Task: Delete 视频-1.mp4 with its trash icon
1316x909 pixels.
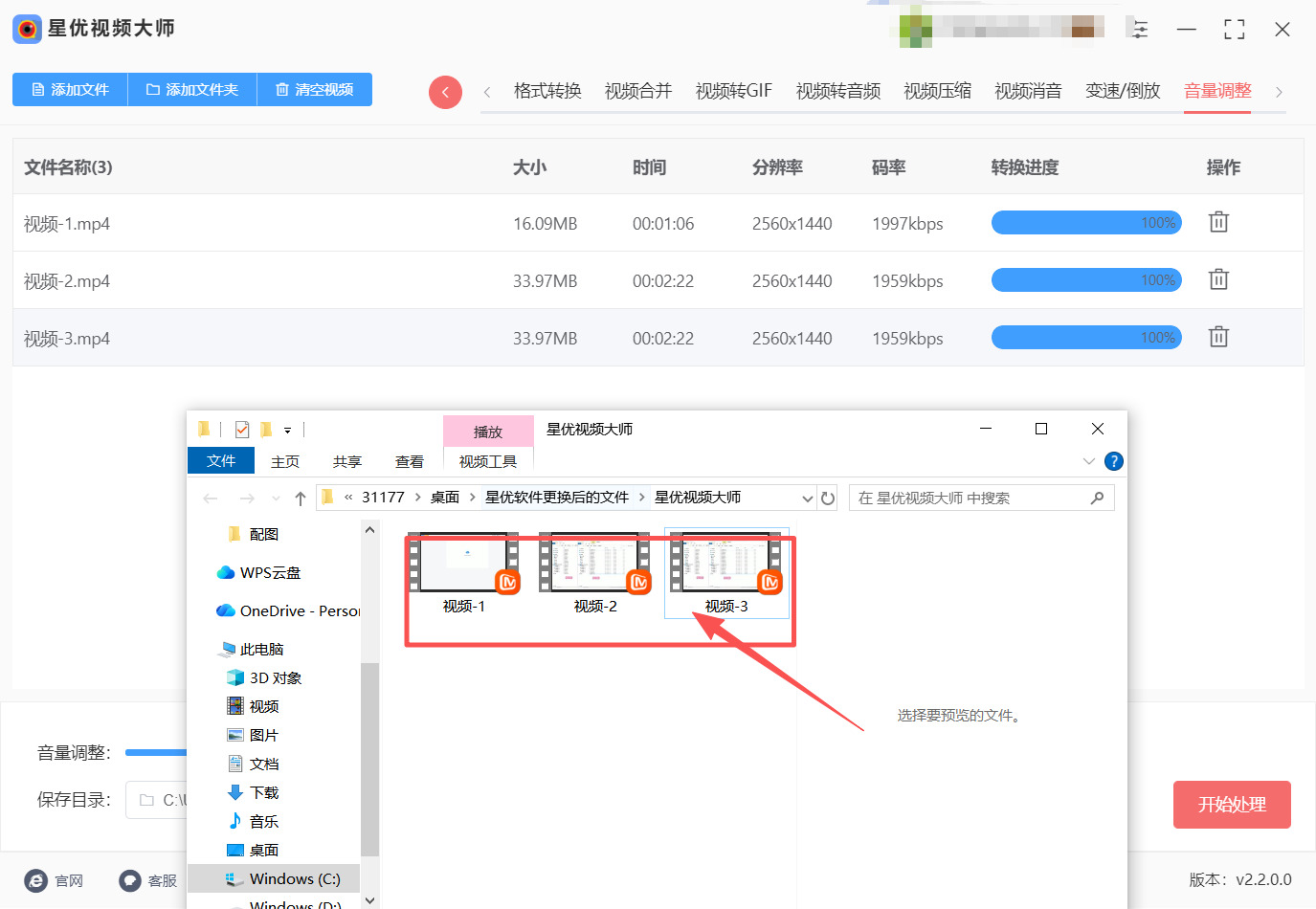Action: (1218, 222)
